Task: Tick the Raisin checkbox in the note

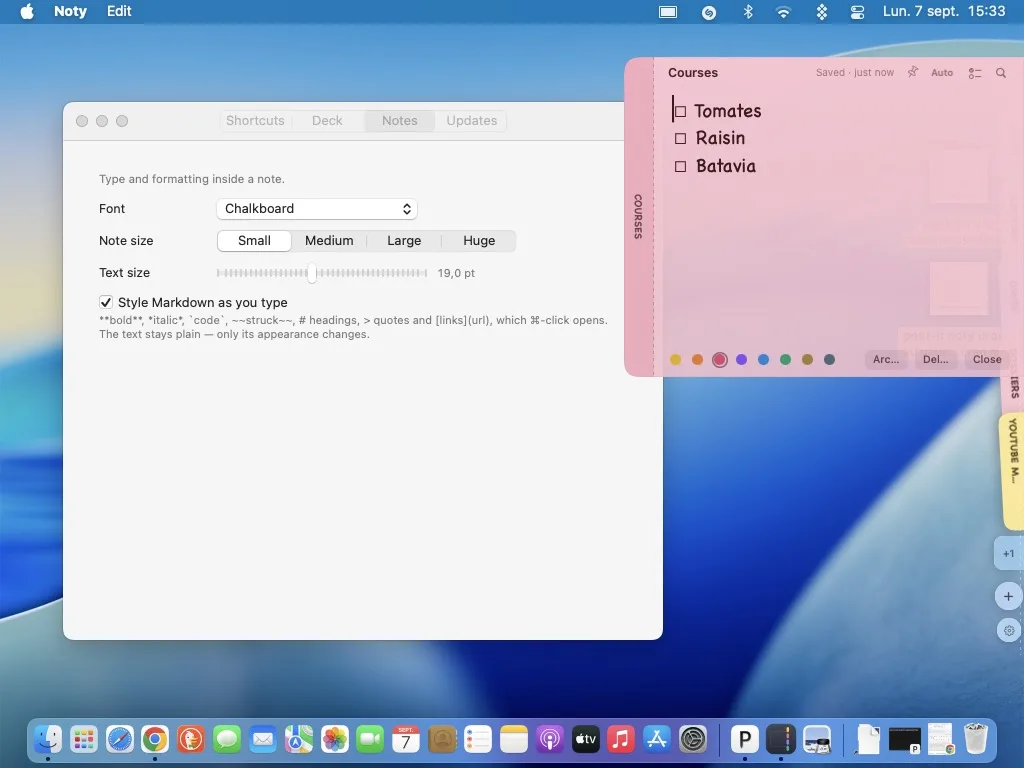Action: [x=680, y=138]
